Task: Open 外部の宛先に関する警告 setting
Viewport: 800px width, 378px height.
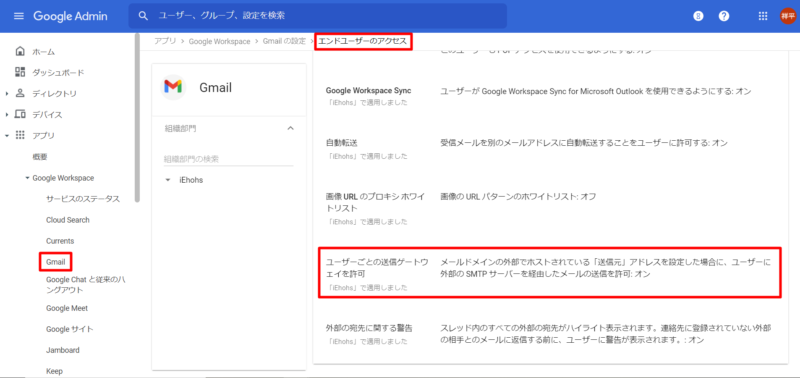Action: point(369,327)
